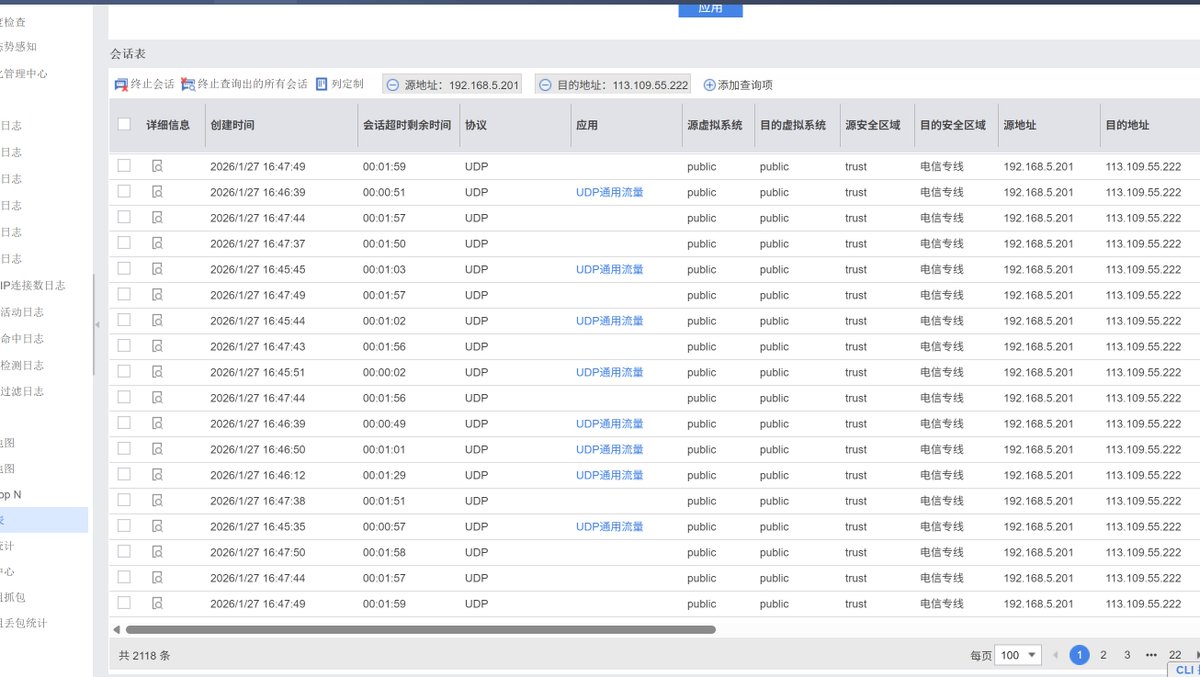This screenshot has height=677, width=1200.
Task: Check the box for session created 16:45:35
Action: point(124,526)
